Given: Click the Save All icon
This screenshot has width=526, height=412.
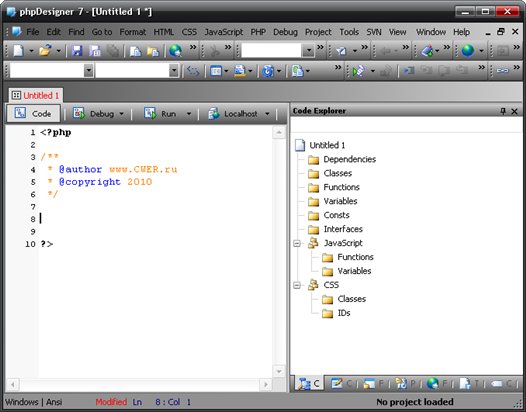Looking at the screenshot, I should tap(95, 51).
